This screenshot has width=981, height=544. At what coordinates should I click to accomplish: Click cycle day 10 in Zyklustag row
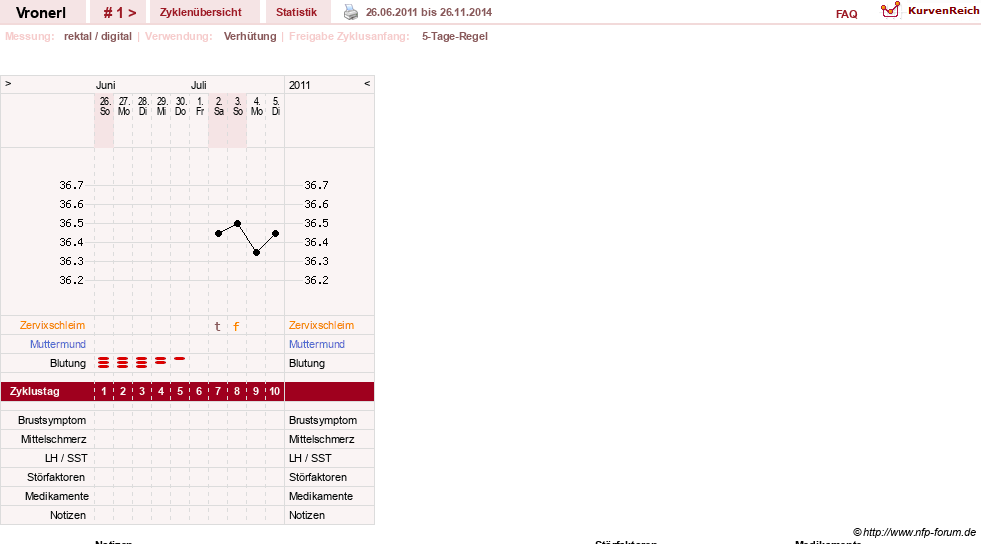(x=275, y=391)
